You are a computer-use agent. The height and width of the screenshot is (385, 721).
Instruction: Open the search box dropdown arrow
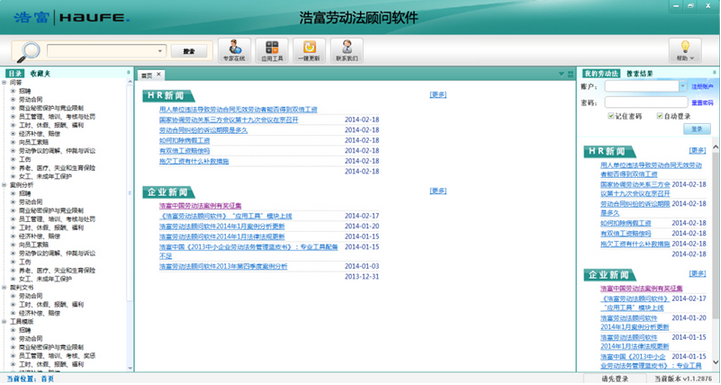tap(160, 51)
